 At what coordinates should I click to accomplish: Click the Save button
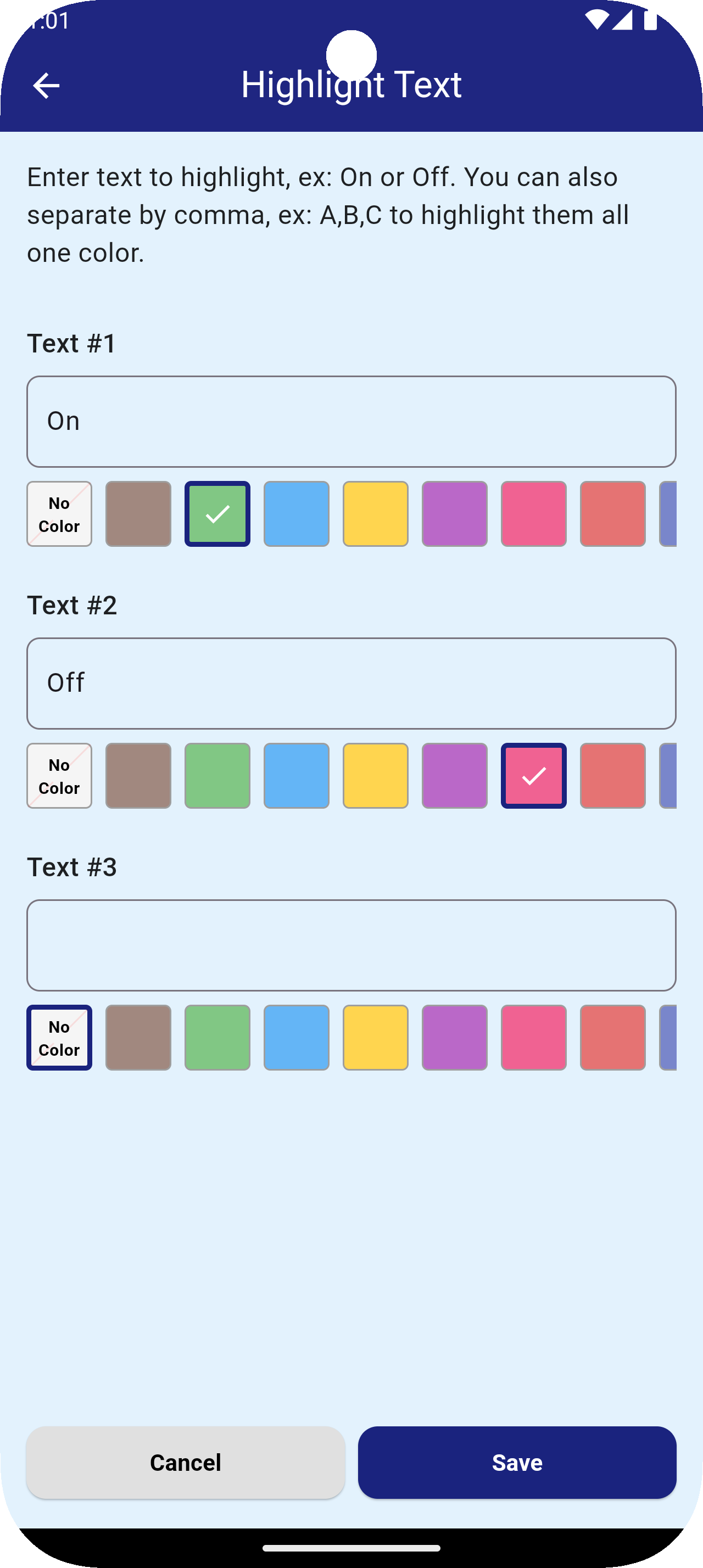tap(517, 1462)
